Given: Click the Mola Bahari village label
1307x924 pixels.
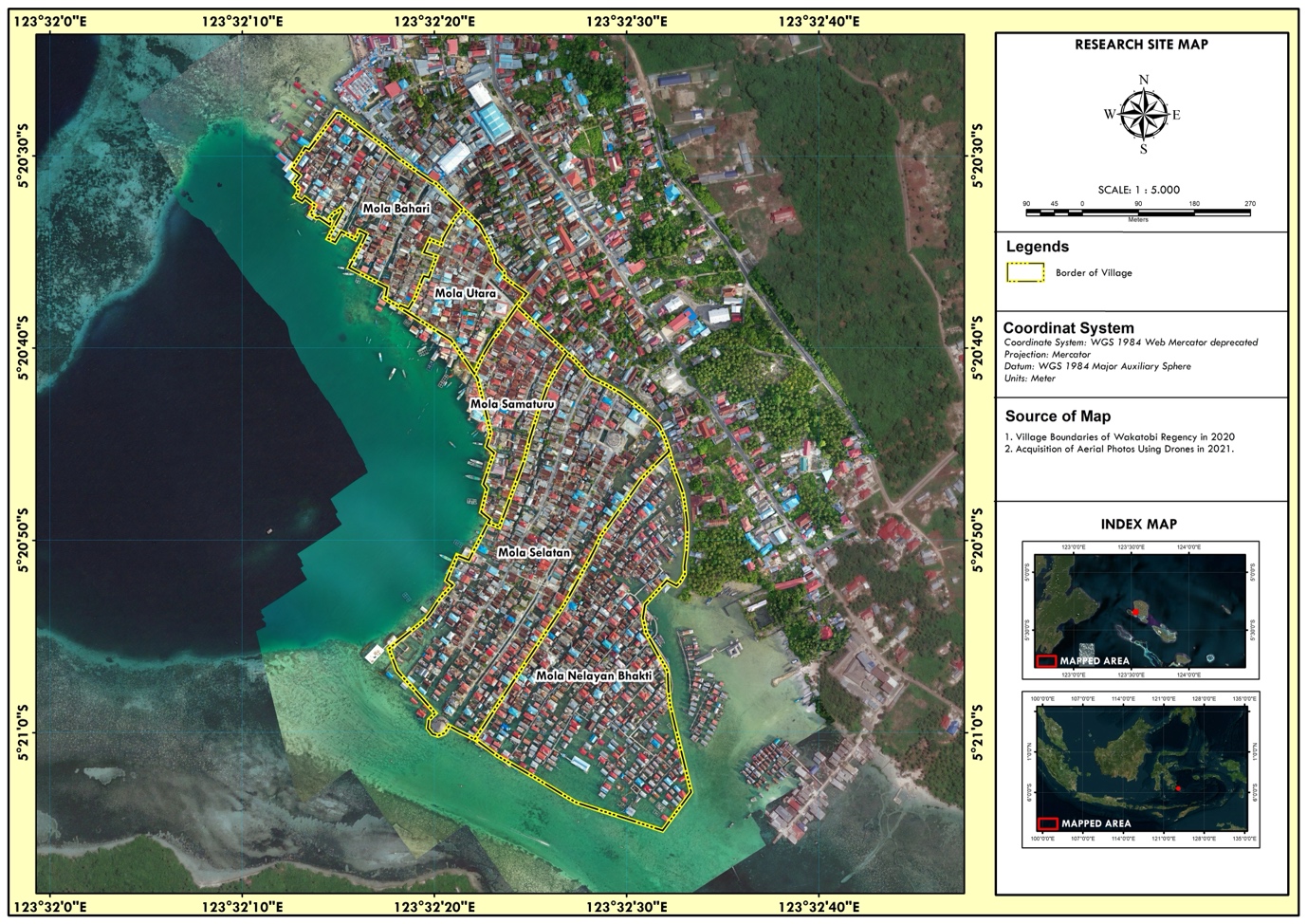Looking at the screenshot, I should coord(396,208).
